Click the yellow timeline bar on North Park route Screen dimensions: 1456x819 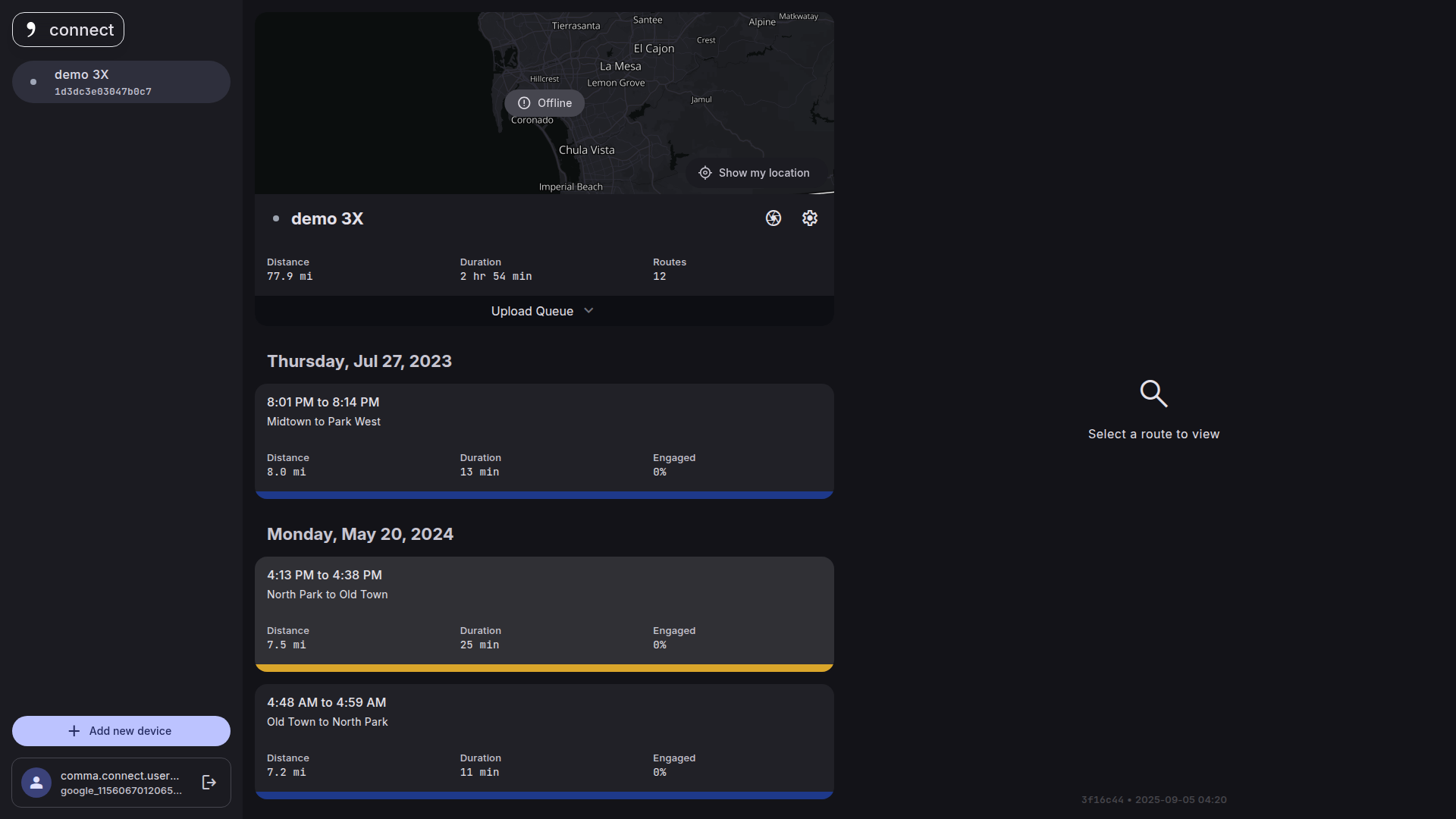(x=544, y=668)
